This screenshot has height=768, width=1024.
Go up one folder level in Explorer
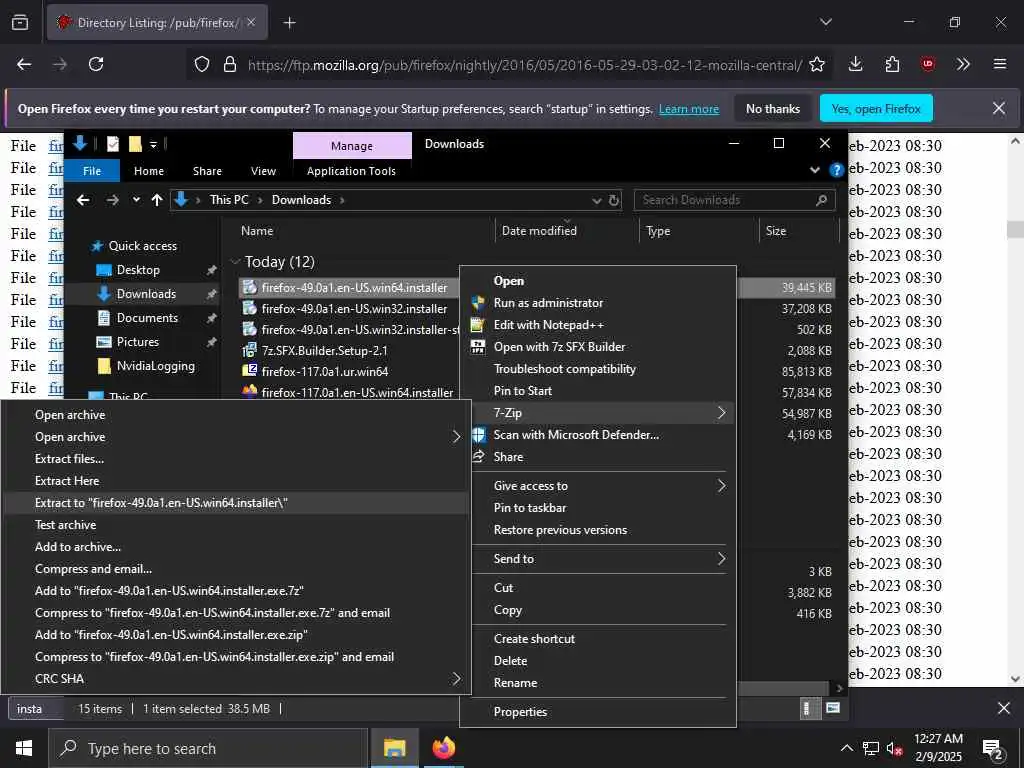click(x=157, y=200)
